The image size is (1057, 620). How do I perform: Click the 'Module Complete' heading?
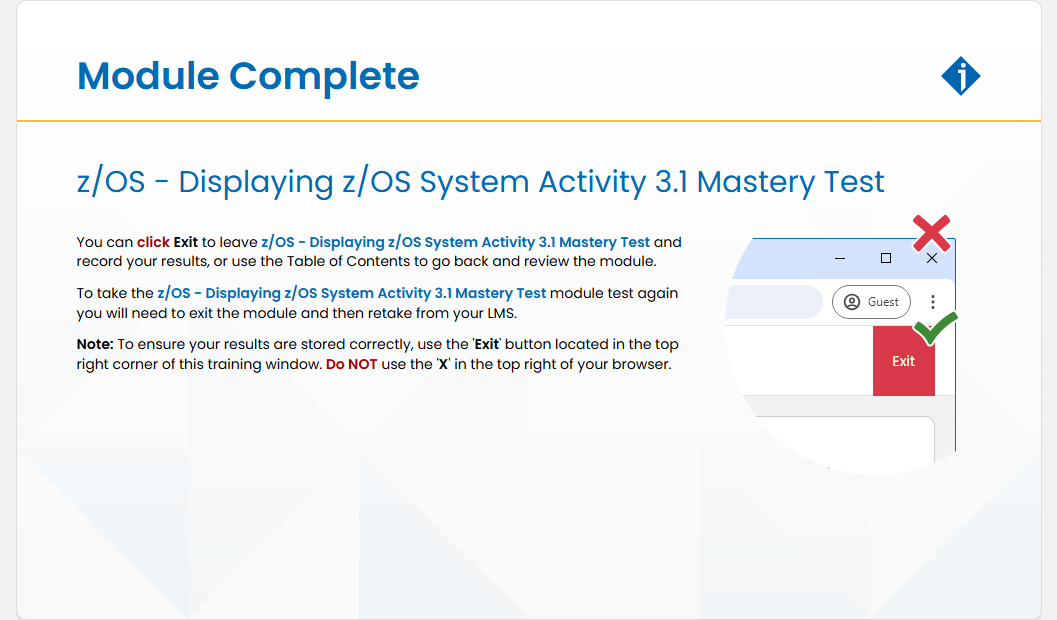point(248,76)
